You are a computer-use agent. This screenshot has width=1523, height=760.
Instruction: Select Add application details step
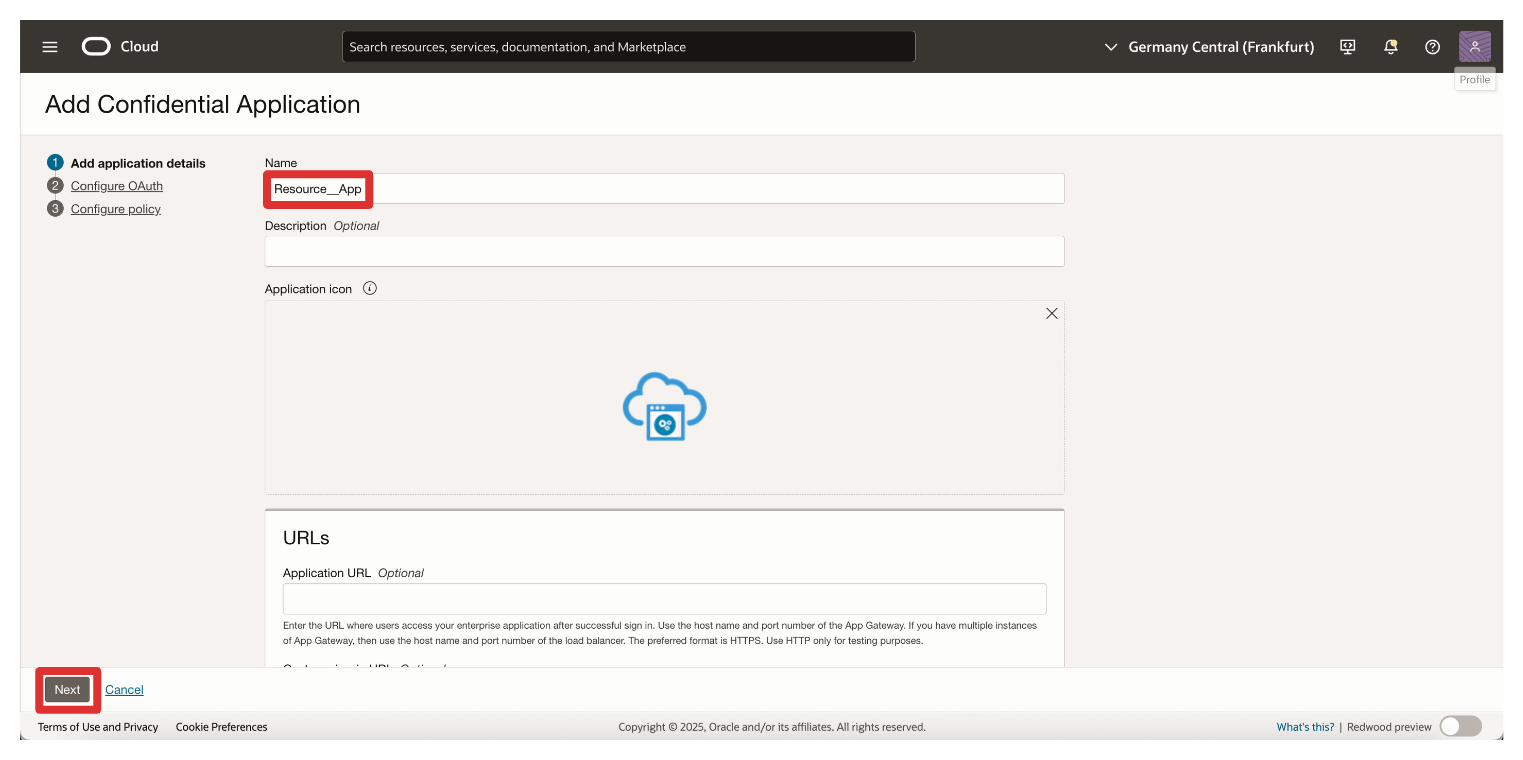click(x=137, y=163)
